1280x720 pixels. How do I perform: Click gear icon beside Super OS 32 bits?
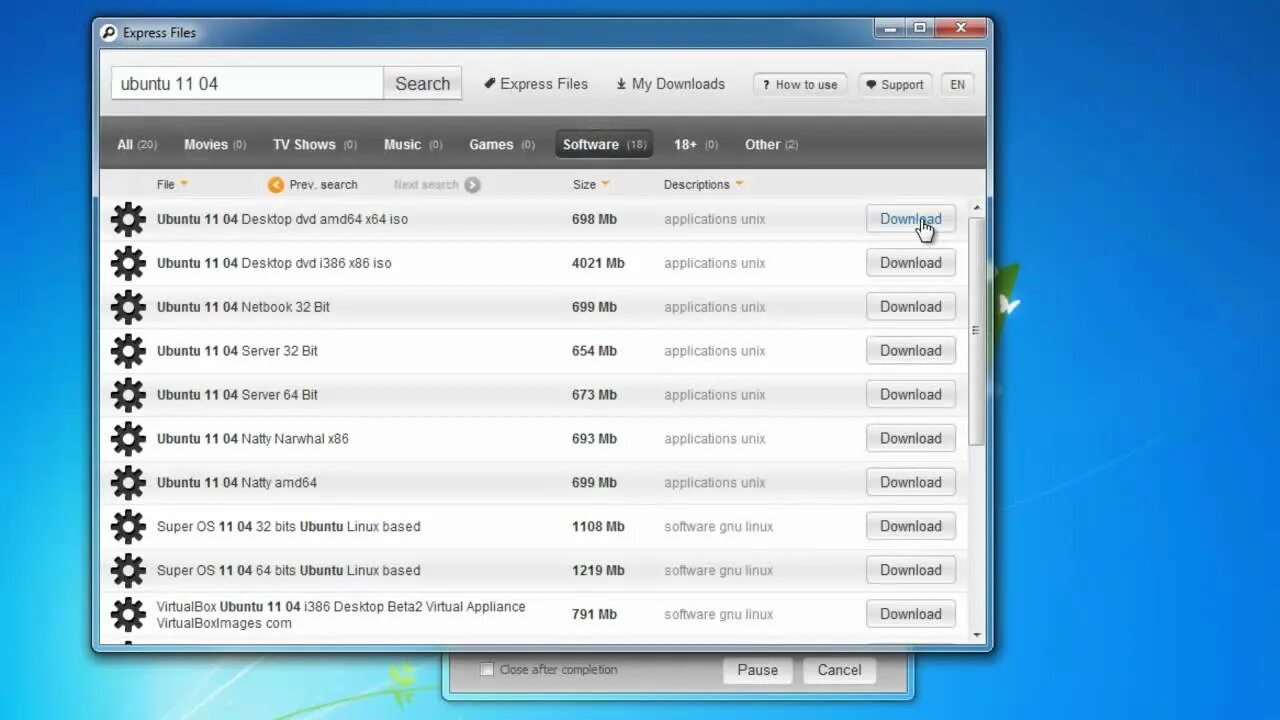coord(128,527)
